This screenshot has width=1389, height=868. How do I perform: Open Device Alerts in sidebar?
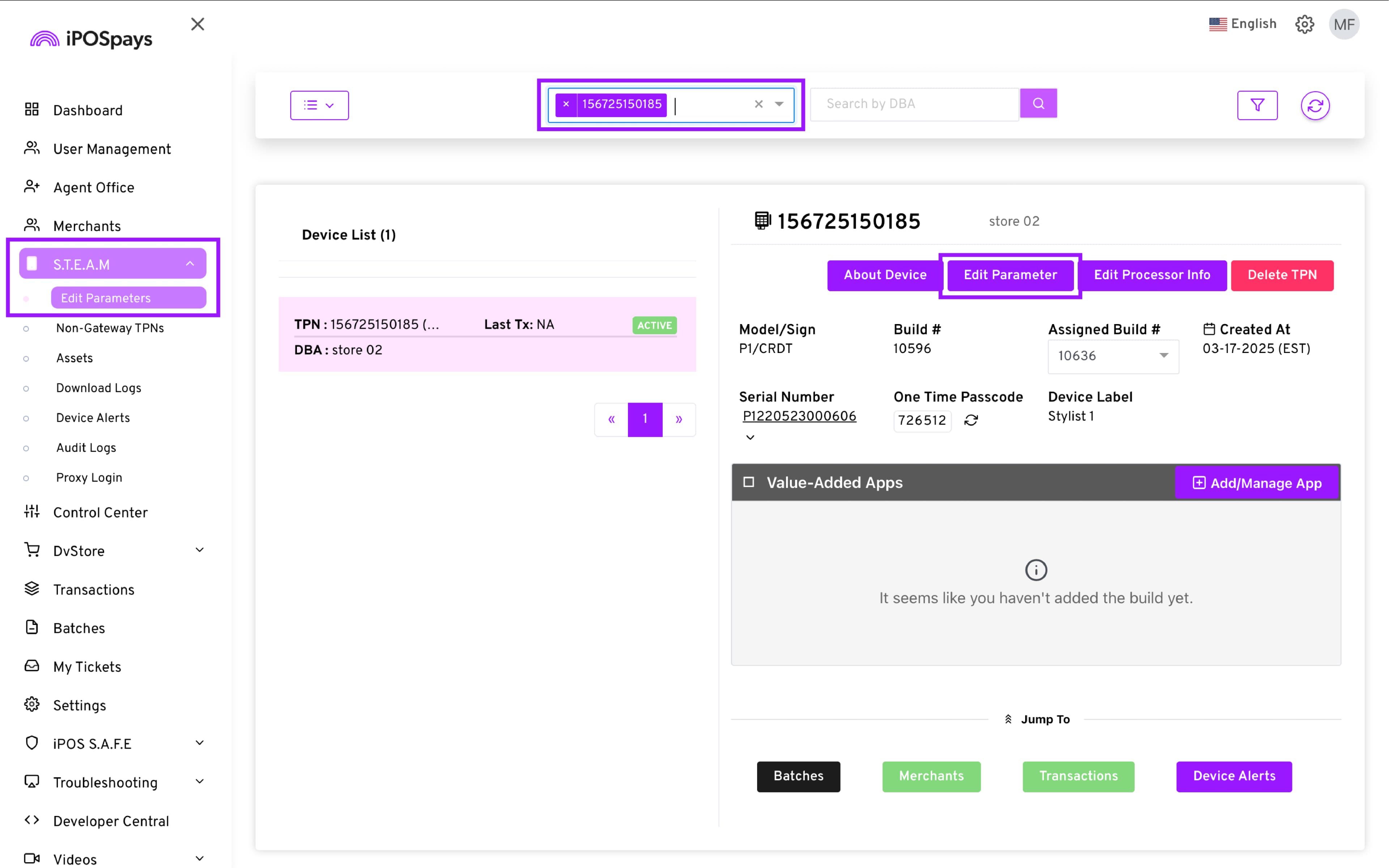[93, 418]
